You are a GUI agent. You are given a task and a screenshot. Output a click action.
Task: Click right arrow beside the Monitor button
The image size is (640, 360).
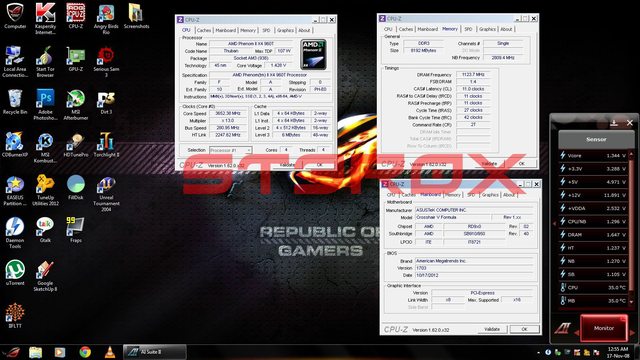click(x=632, y=333)
